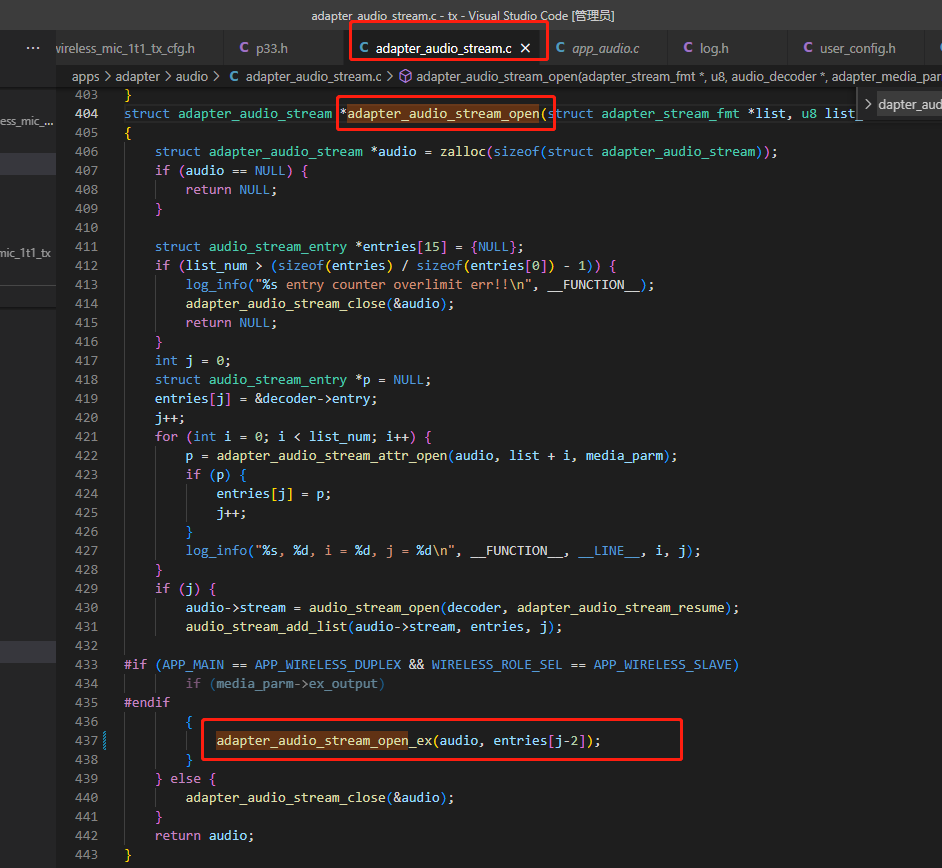Screen dimensions: 942x868
Task: Expand the sticky scroll chevron widget
Action: [868, 104]
